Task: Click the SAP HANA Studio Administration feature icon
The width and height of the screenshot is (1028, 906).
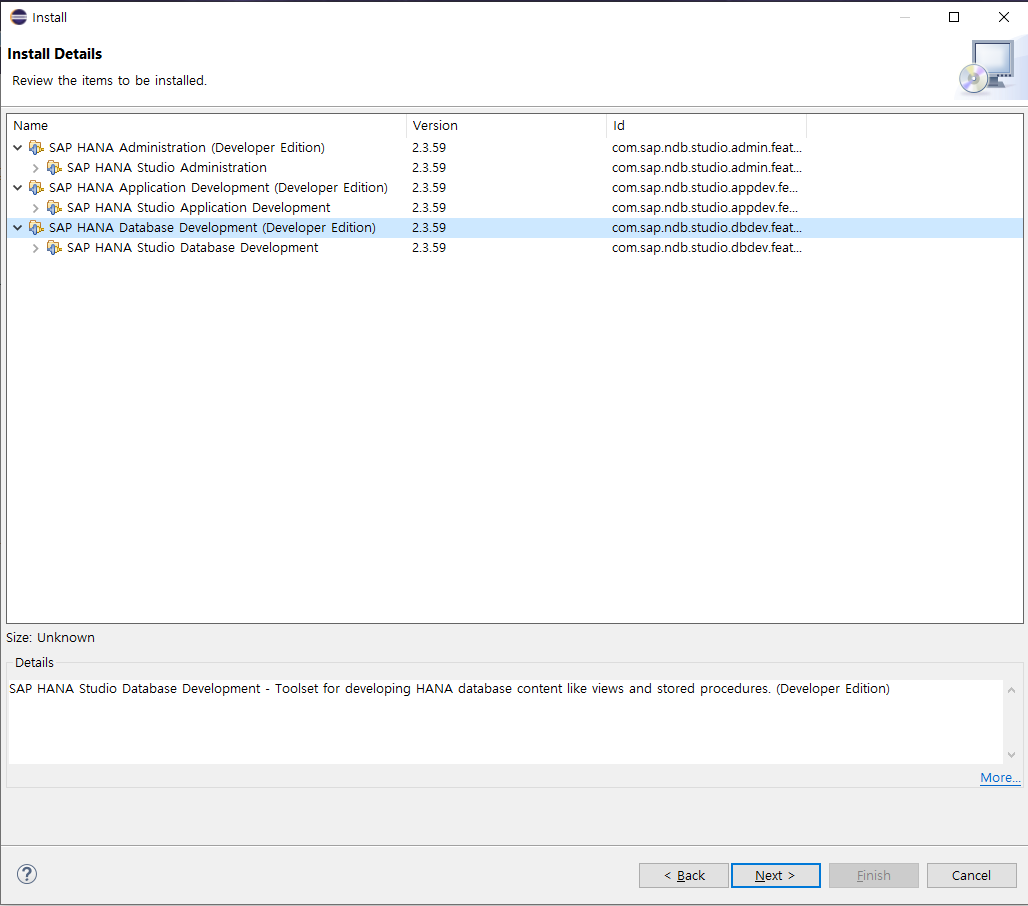Action: click(54, 168)
